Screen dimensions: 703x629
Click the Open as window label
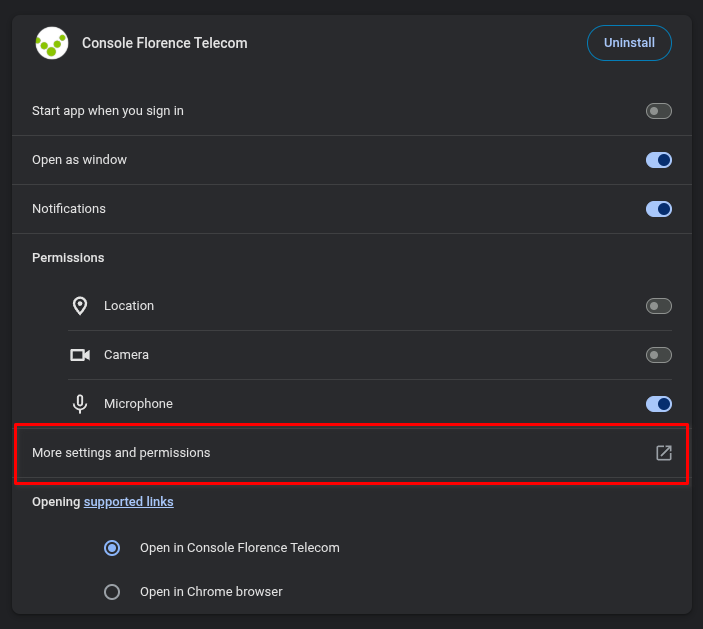pos(79,160)
